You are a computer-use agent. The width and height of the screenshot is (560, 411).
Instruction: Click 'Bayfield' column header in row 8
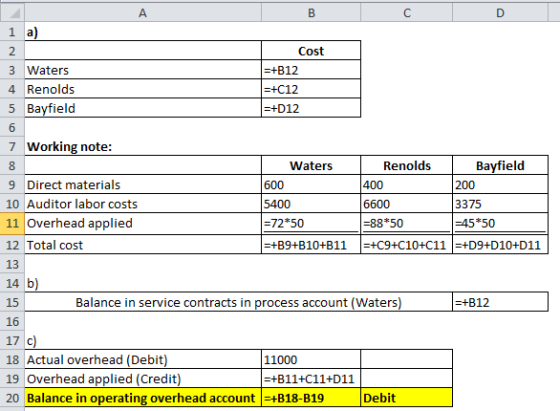click(500, 165)
